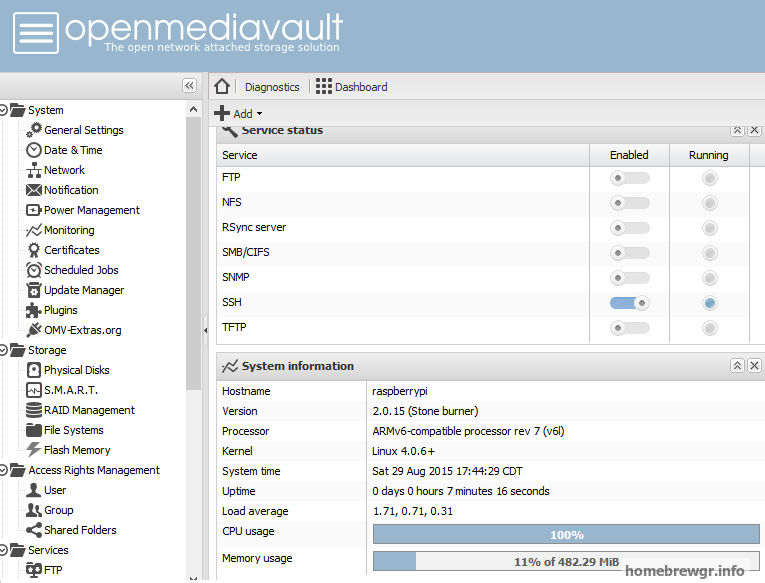
Task: Click the General Settings gear icon
Action: coord(34,130)
